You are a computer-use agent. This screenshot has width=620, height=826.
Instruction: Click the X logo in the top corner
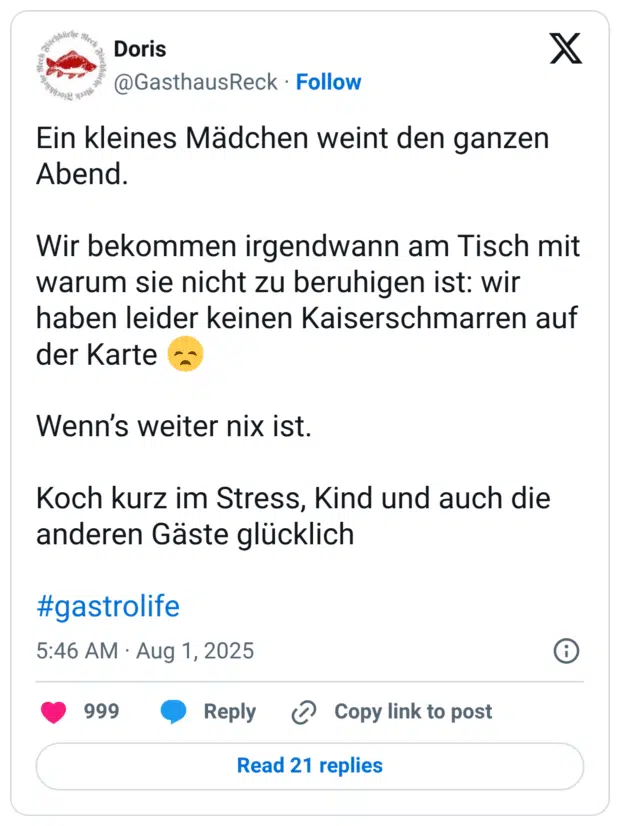pos(566,48)
